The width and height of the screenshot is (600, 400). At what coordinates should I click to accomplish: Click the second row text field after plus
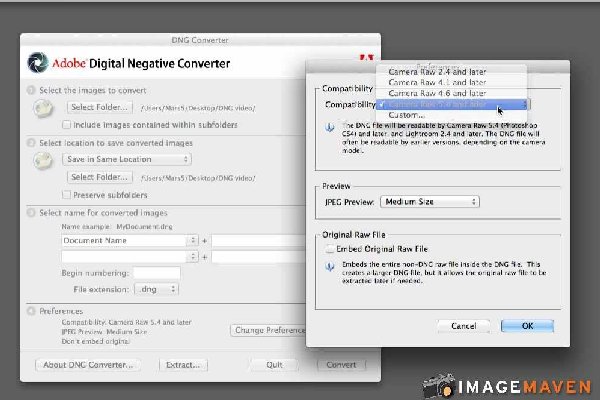(x=258, y=257)
